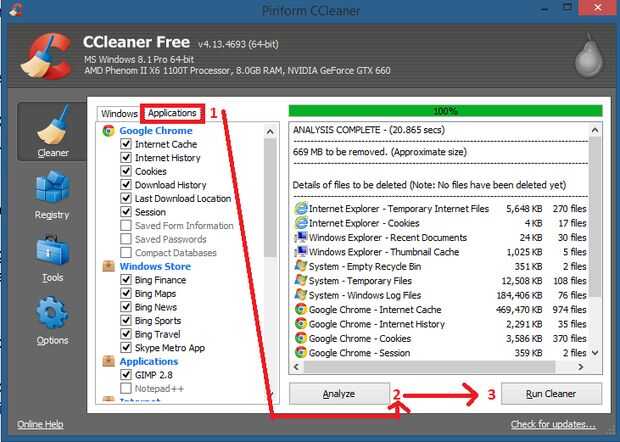Click application list scroll up arrow
620x442 pixels.
point(270,131)
